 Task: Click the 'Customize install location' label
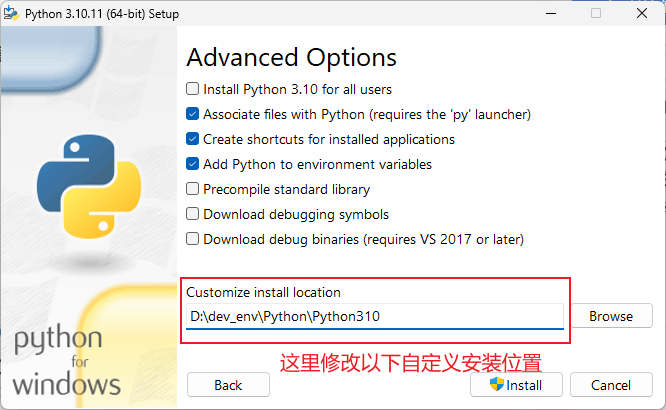[x=263, y=292]
